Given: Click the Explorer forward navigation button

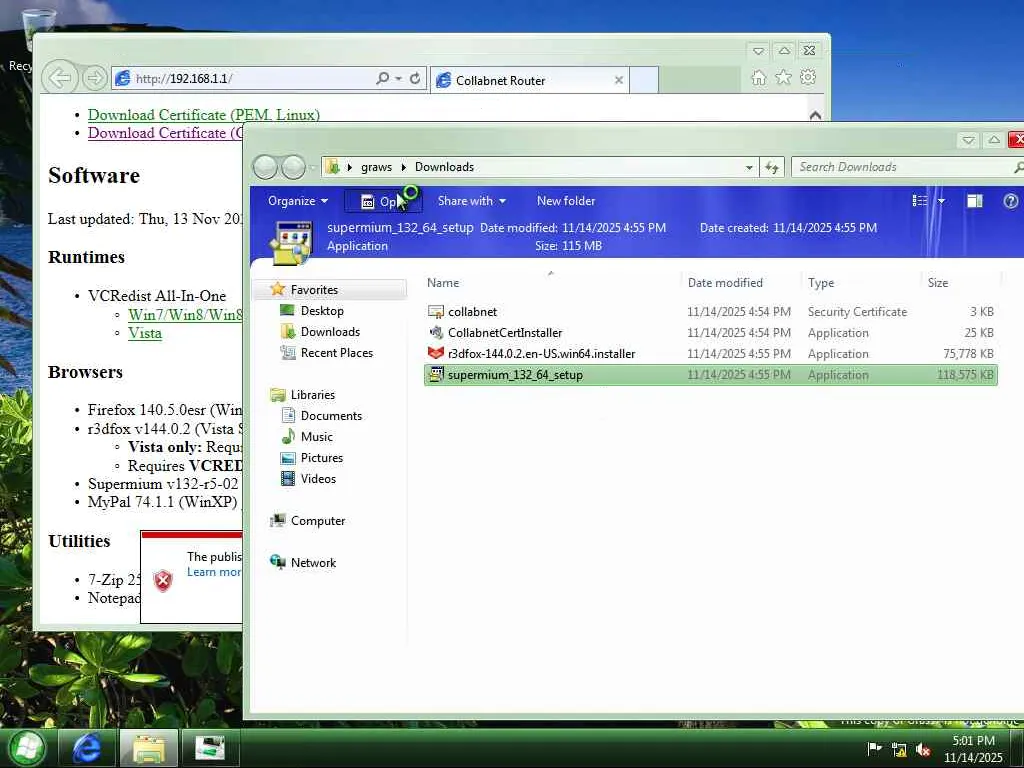Looking at the screenshot, I should click(293, 167).
